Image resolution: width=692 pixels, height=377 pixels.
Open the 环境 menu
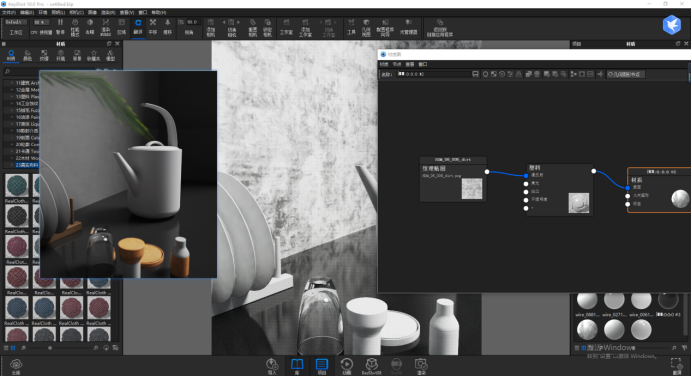coord(43,12)
